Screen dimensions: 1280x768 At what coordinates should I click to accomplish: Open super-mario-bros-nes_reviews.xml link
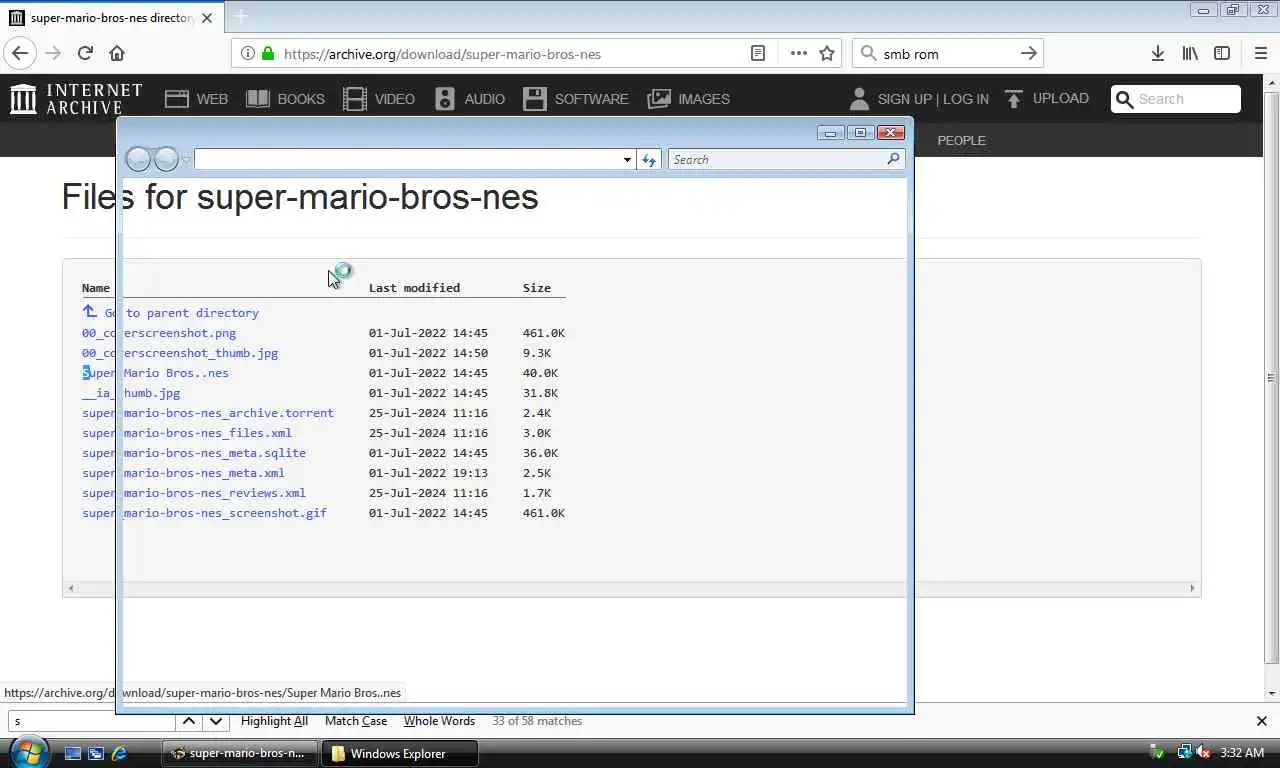coord(194,493)
